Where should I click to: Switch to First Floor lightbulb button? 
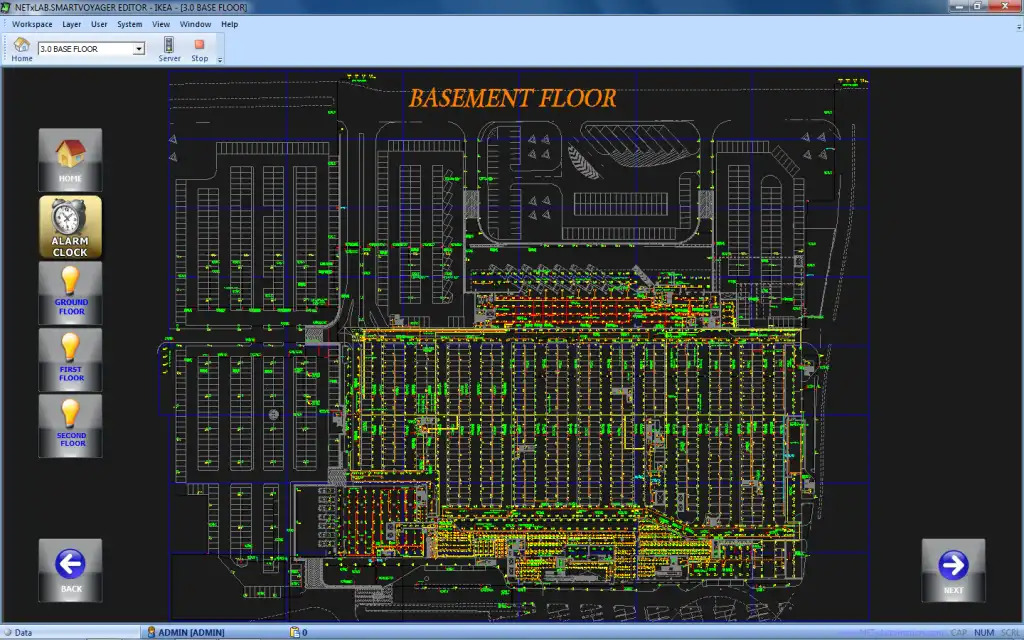[x=70, y=358]
